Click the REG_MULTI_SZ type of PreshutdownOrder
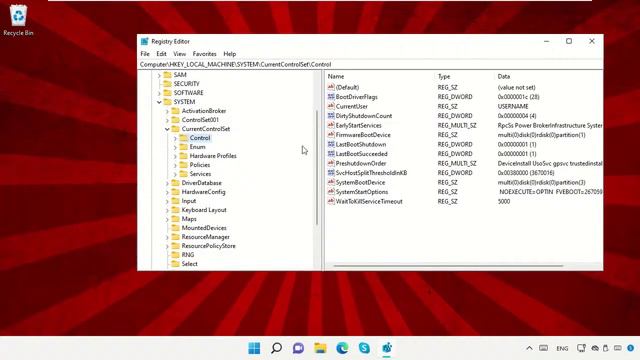Image resolution: width=640 pixels, height=360 pixels. coord(457,163)
